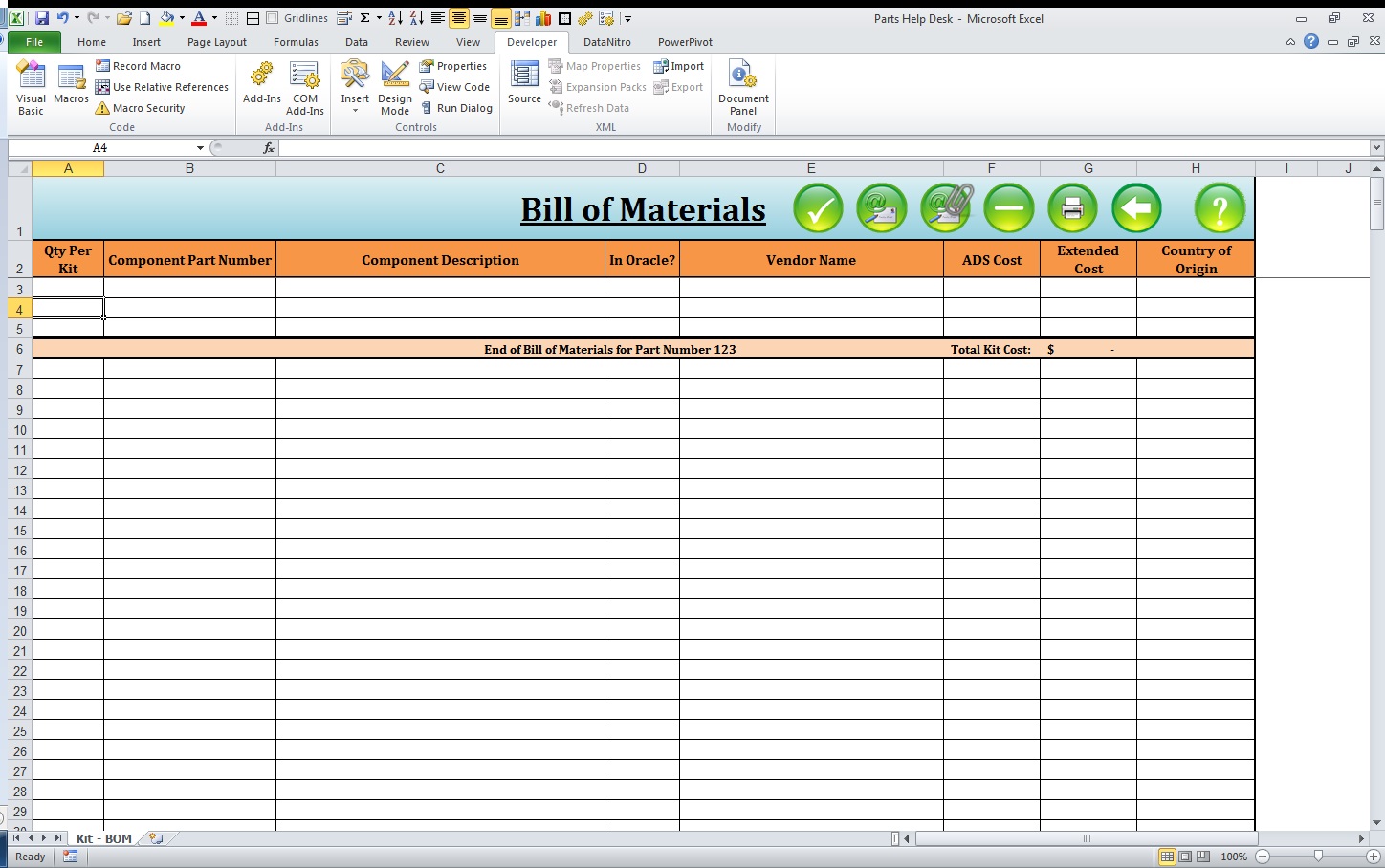Open Macro Security settings
The width and height of the screenshot is (1385, 868).
pyautogui.click(x=141, y=108)
